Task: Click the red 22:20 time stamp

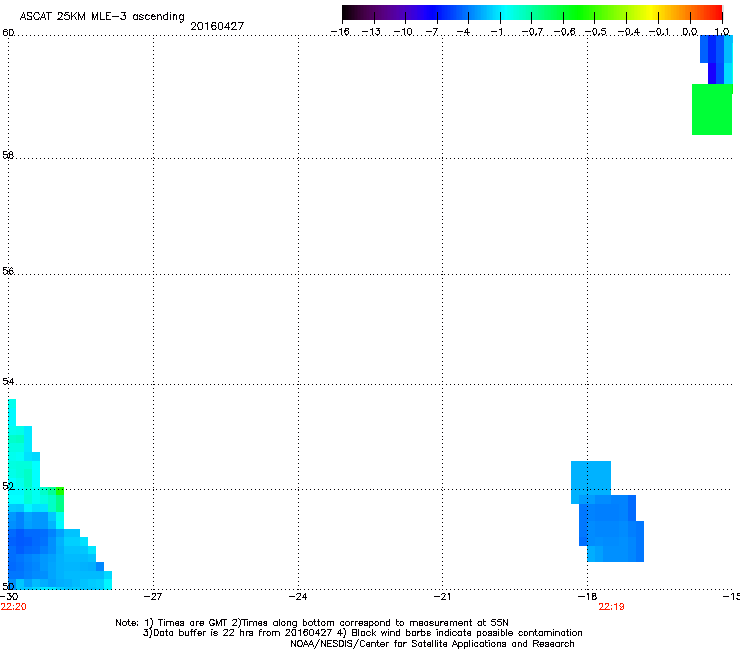Action: click(14, 607)
